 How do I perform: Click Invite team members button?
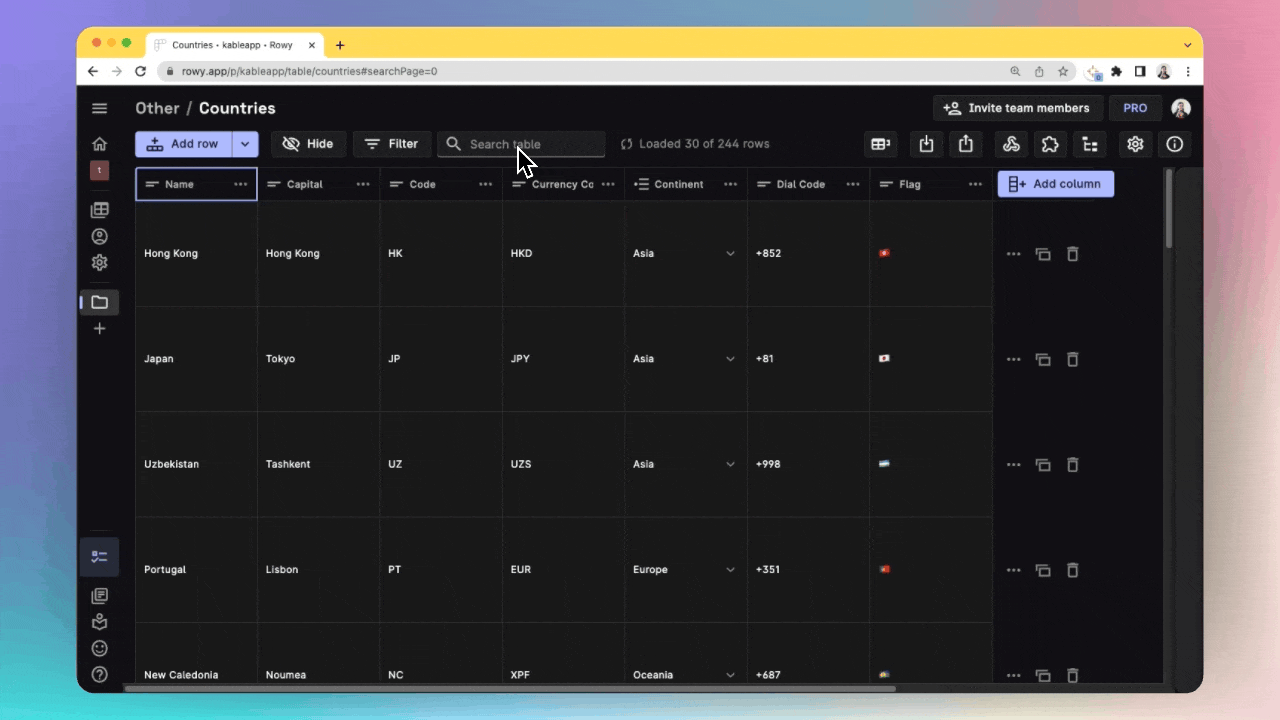pos(1018,108)
